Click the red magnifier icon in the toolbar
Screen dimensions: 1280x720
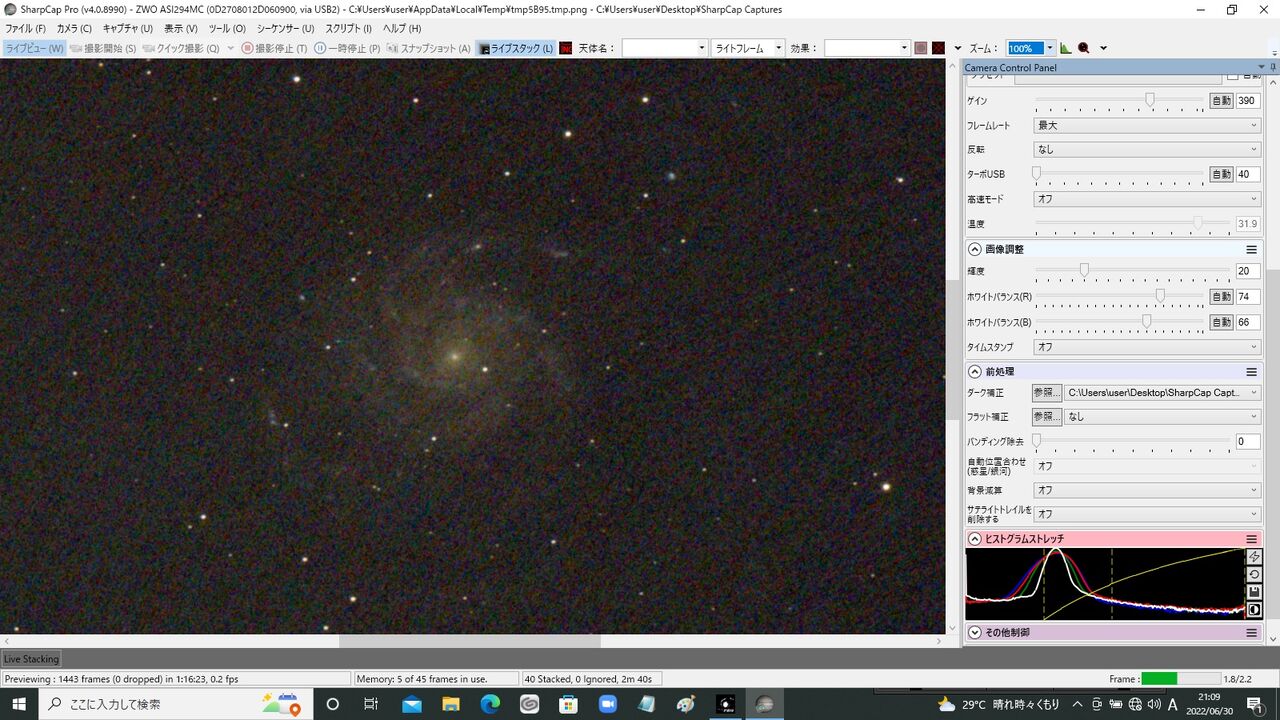pos(1083,48)
